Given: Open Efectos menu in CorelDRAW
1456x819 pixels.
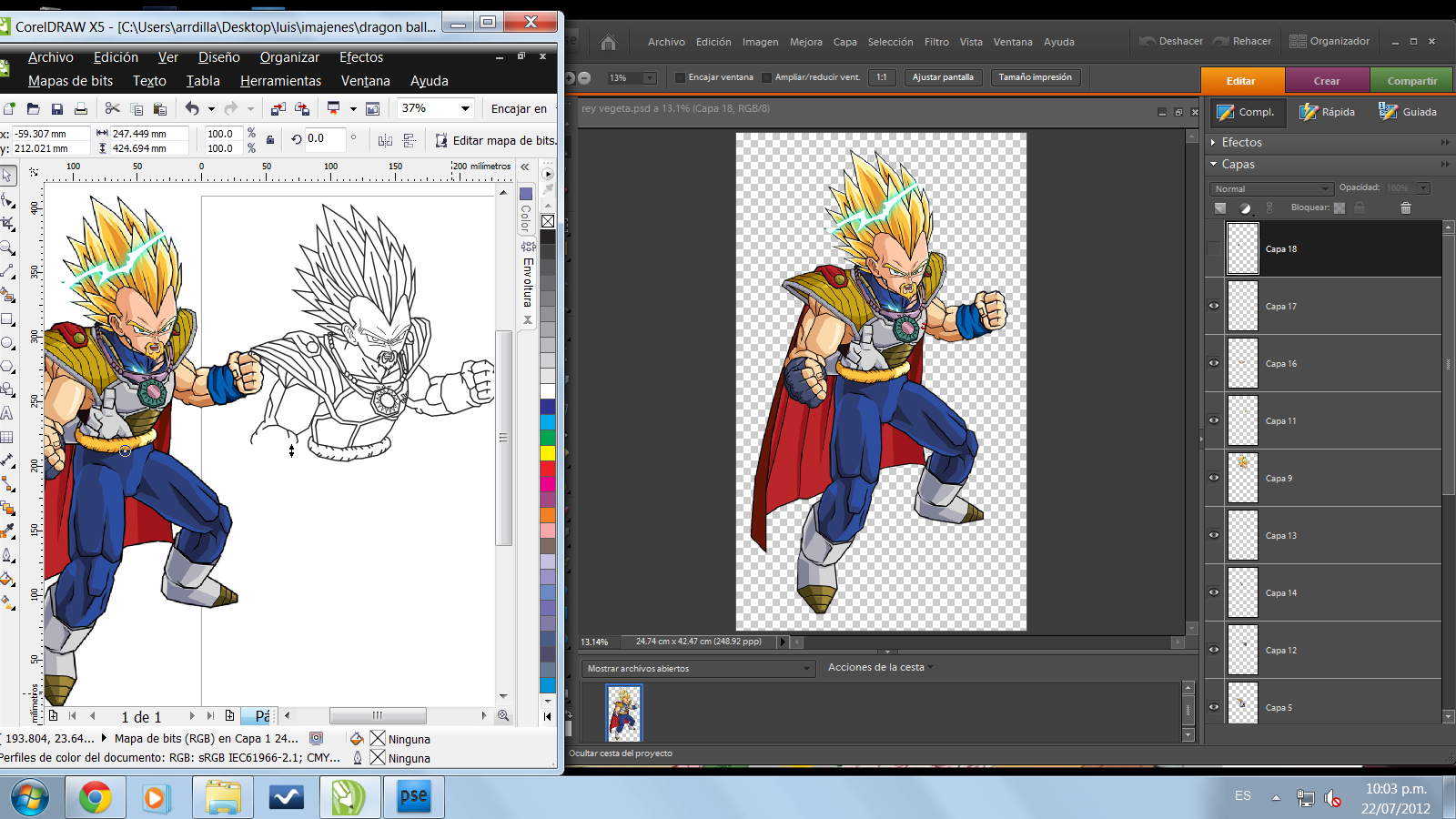Looking at the screenshot, I should tap(361, 57).
